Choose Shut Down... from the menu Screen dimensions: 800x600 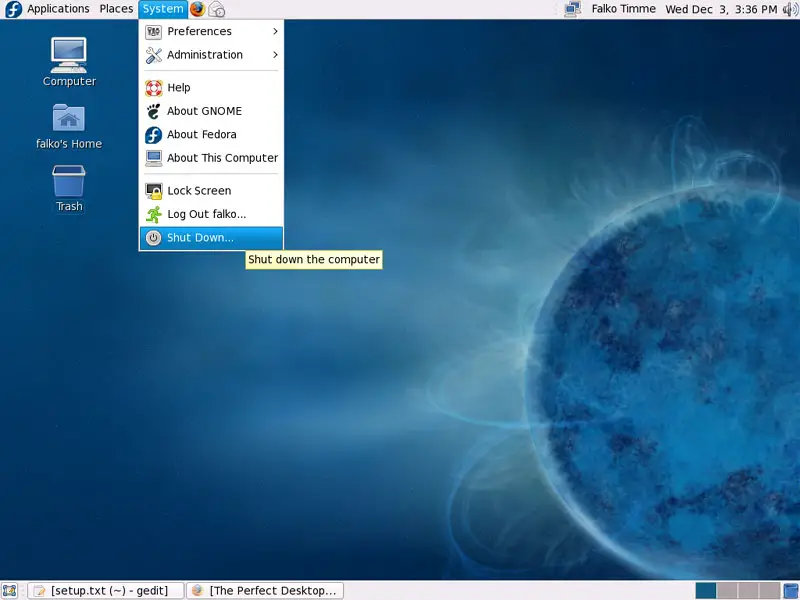[x=211, y=238]
